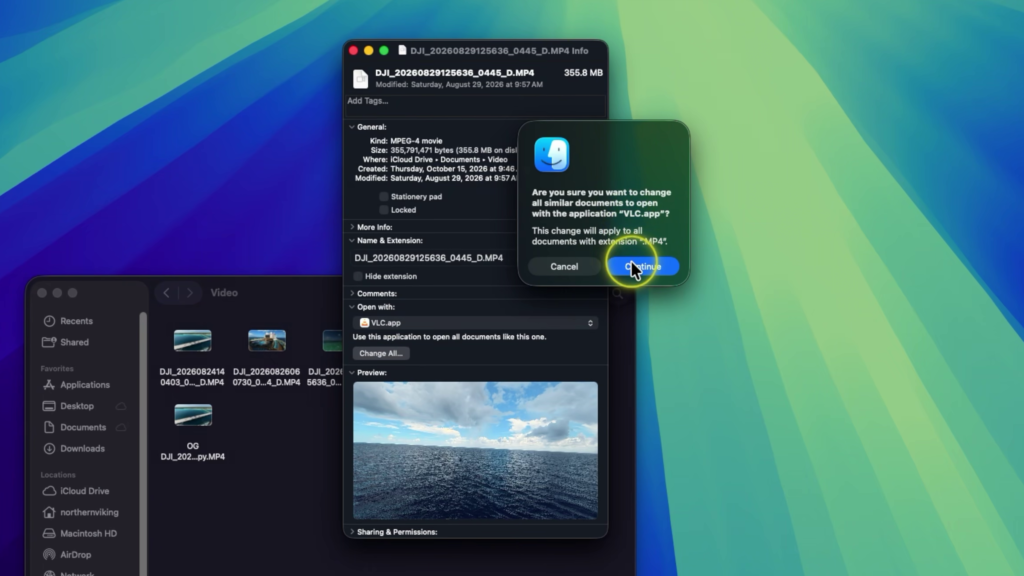Select the OG DJI copy video thumbnail

(x=193, y=415)
